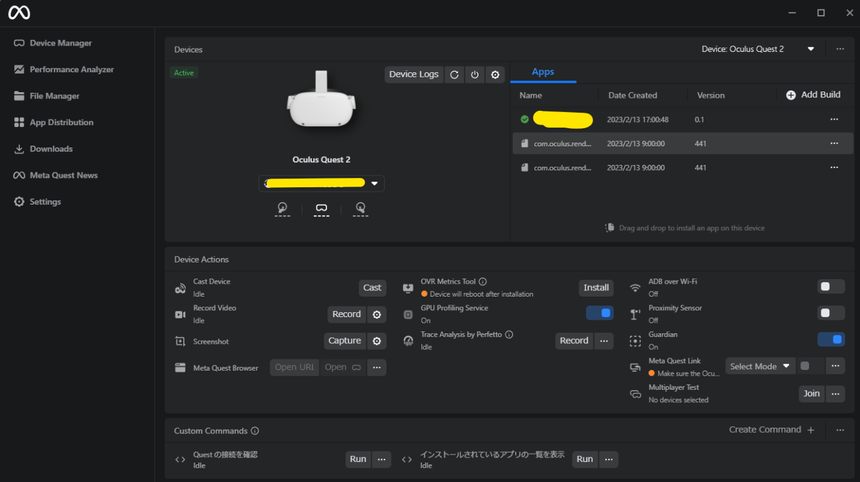The height and width of the screenshot is (482, 860).
Task: Click Record button for Record Video
Action: [347, 314]
